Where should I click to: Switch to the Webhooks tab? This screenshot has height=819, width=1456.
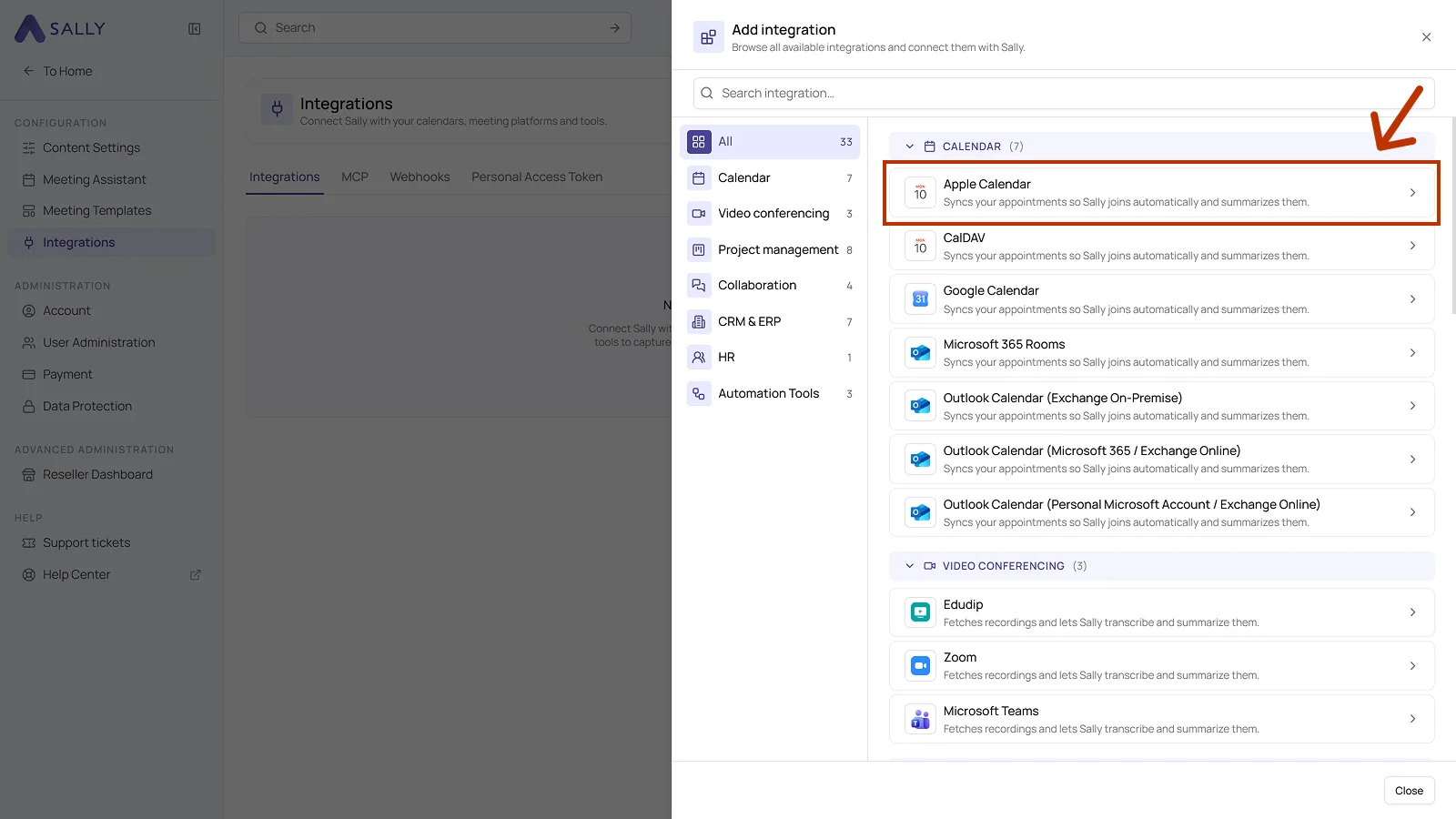[x=420, y=177]
